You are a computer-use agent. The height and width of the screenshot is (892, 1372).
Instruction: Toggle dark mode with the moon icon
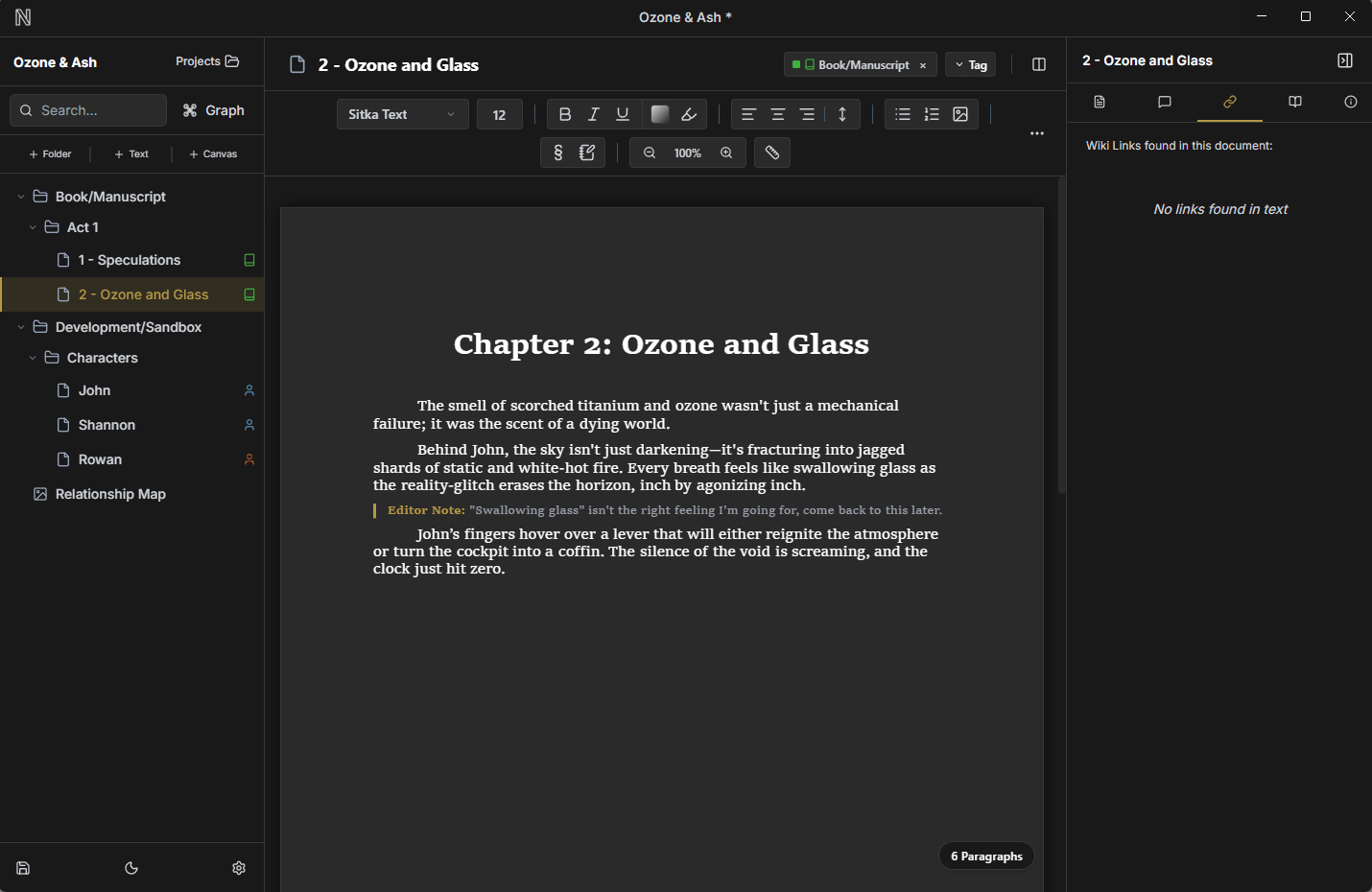[x=131, y=868]
